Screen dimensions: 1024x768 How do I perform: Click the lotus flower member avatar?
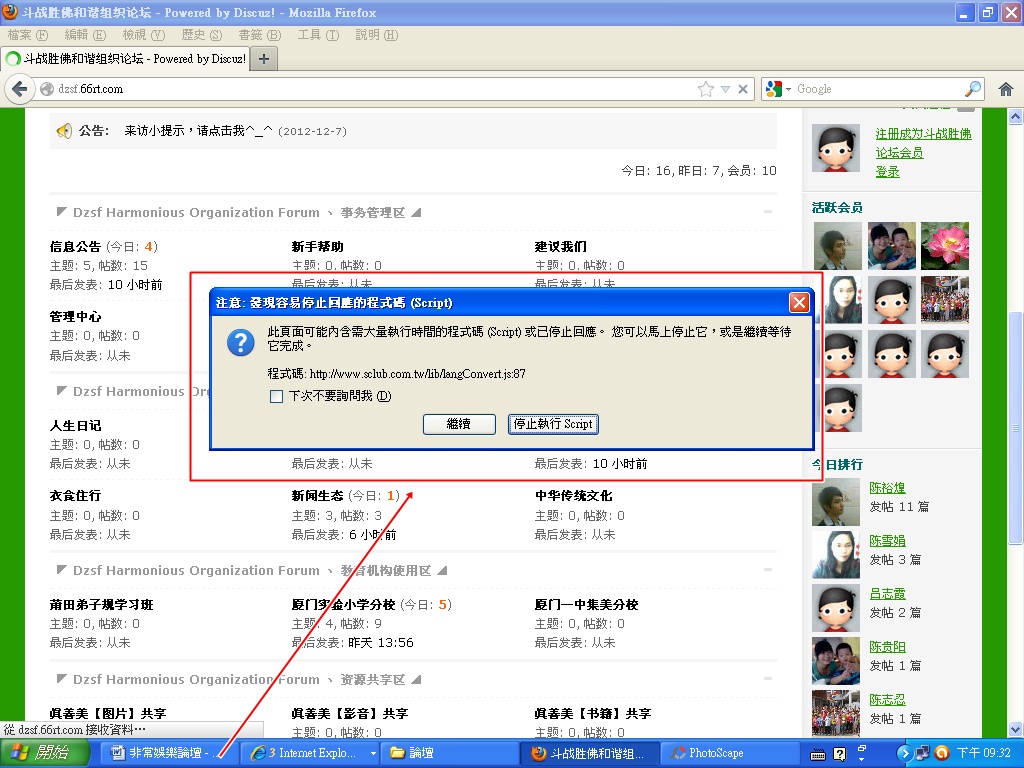click(x=944, y=246)
